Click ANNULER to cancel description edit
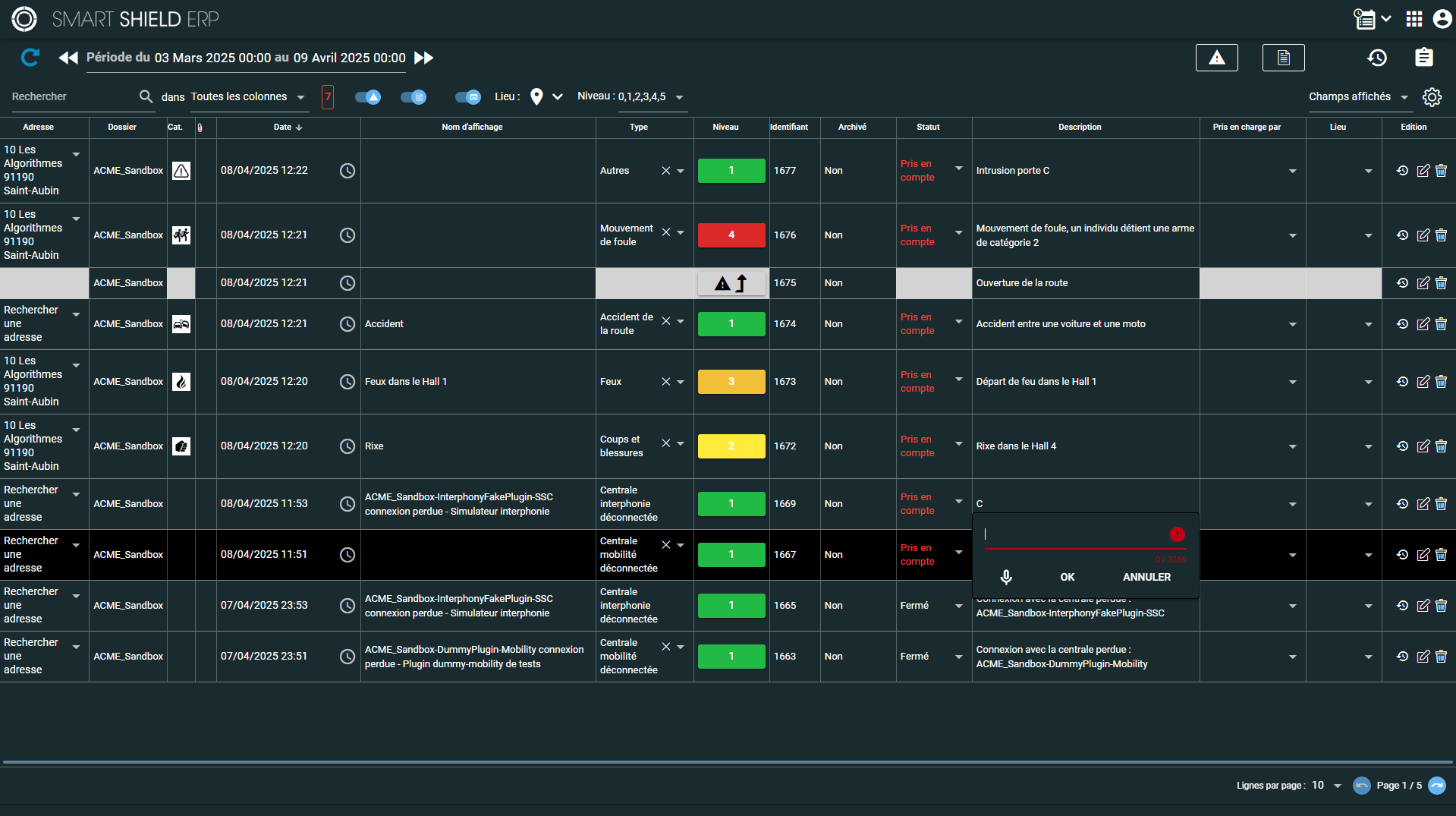 [x=1146, y=577]
